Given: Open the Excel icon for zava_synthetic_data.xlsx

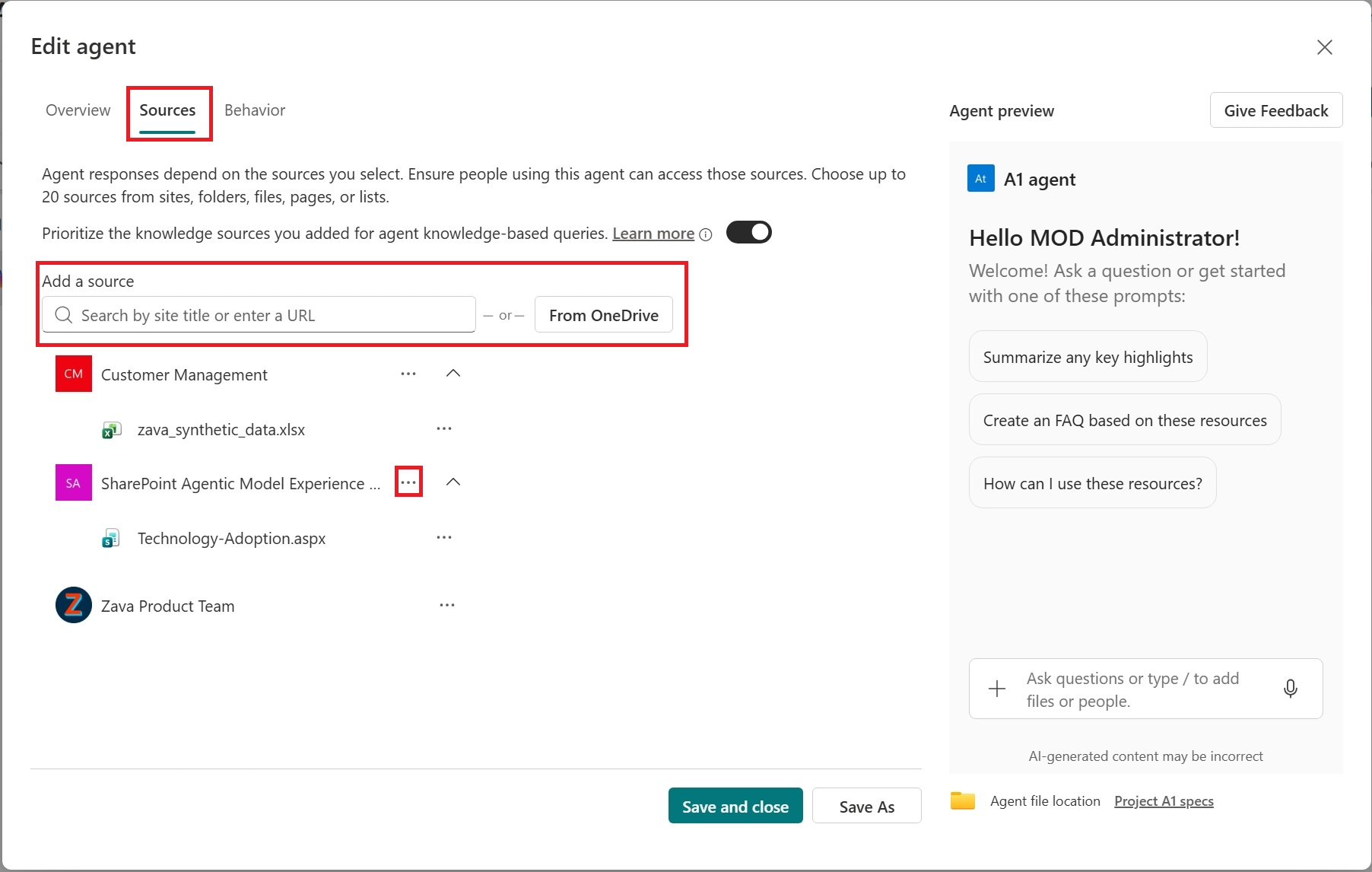Looking at the screenshot, I should pos(112,429).
